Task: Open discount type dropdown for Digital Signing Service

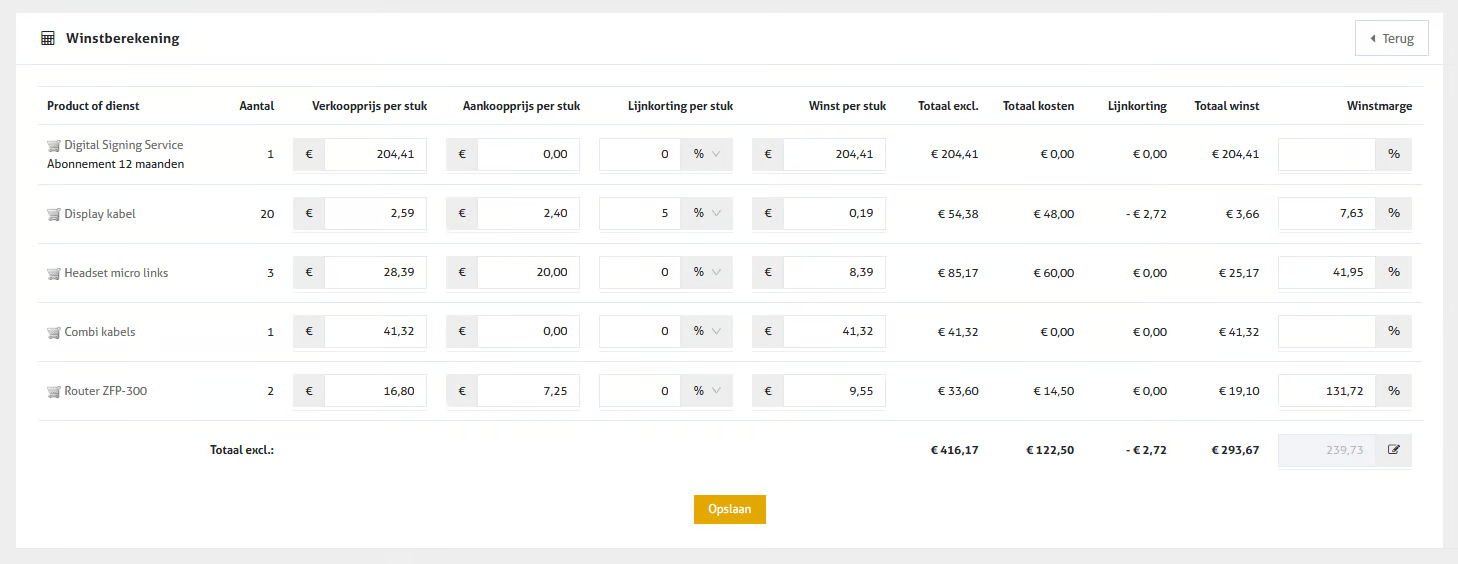Action: click(706, 154)
